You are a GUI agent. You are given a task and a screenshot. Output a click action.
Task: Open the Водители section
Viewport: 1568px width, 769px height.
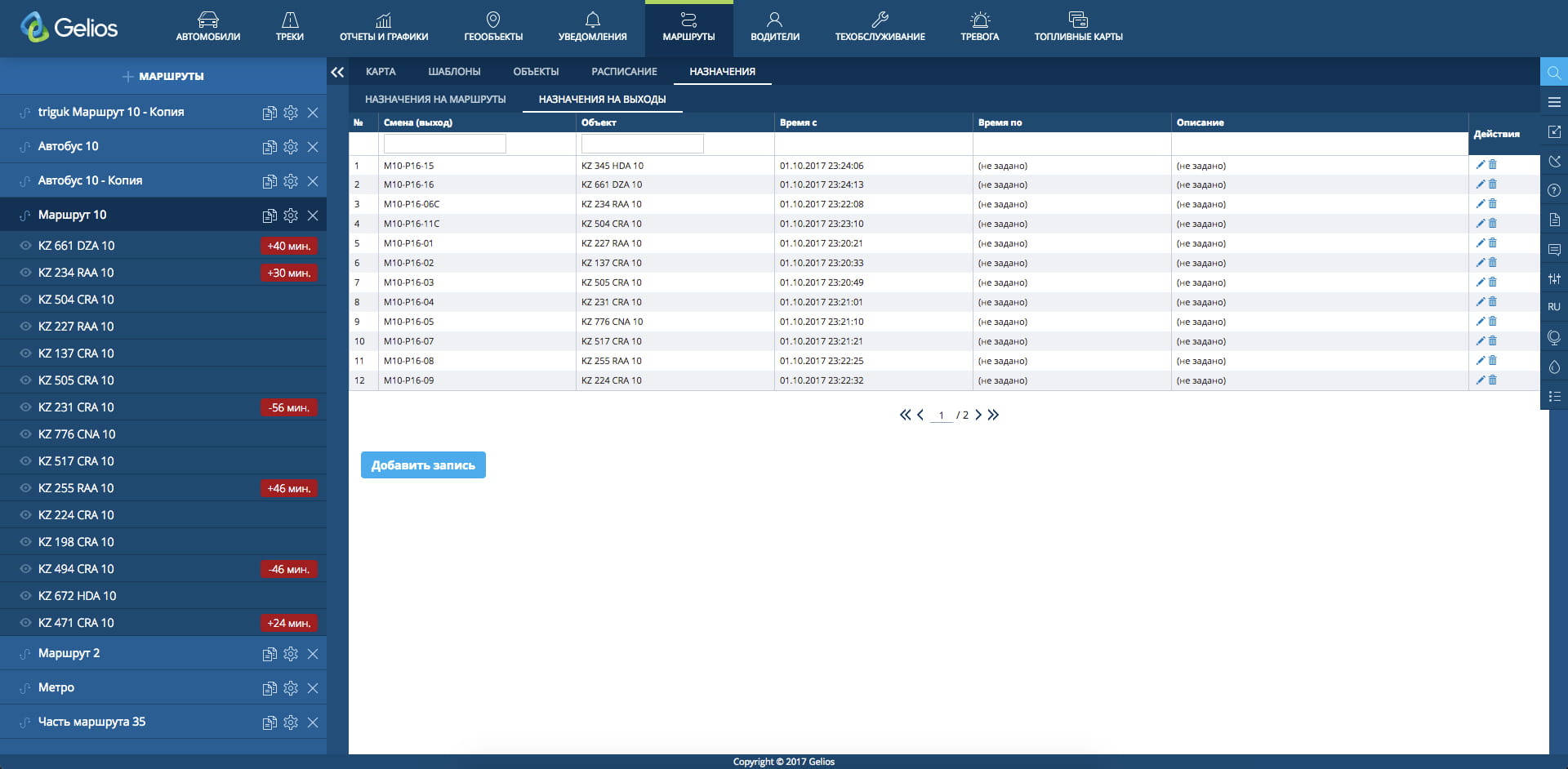(775, 27)
